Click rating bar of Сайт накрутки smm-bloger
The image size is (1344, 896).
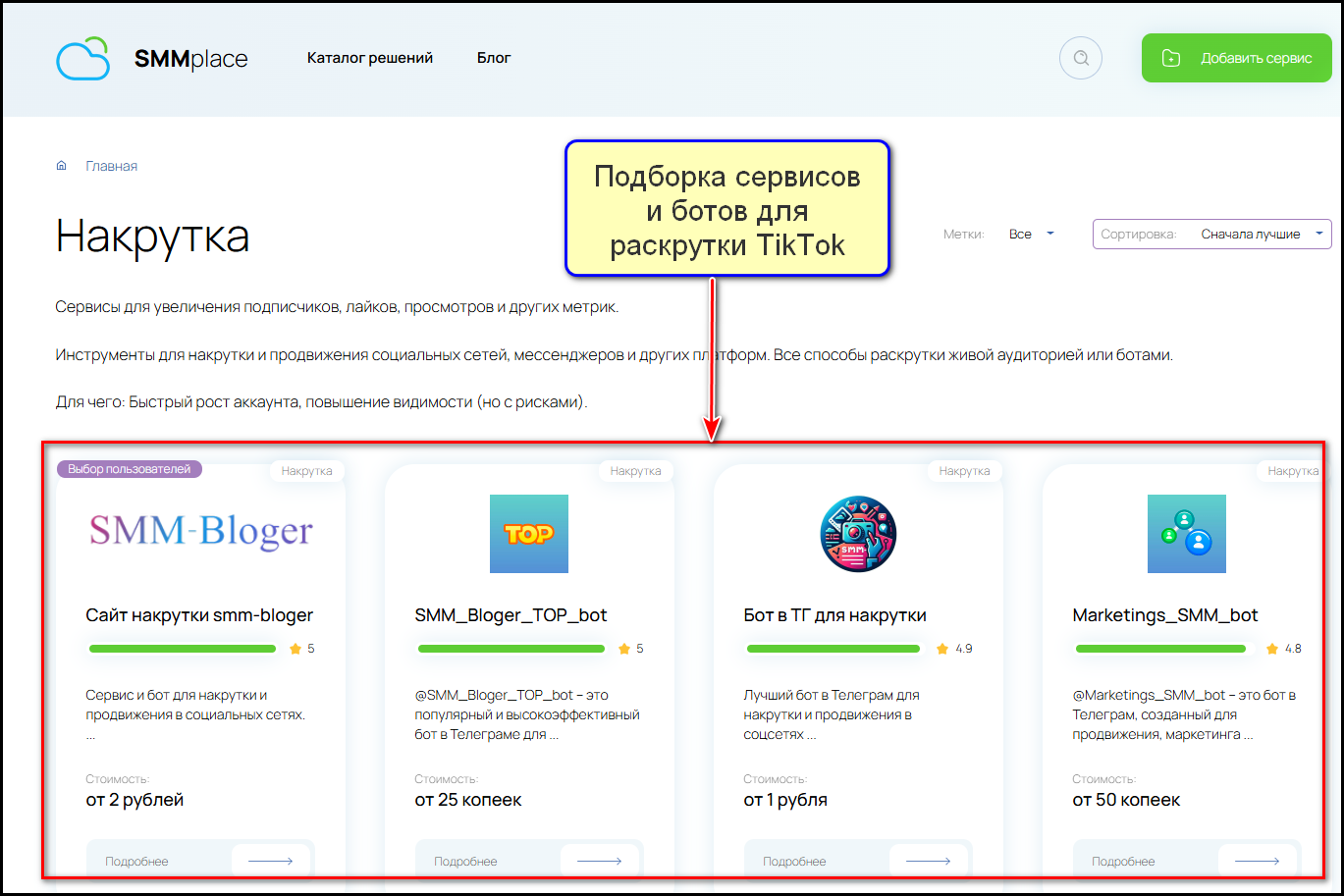click(183, 649)
